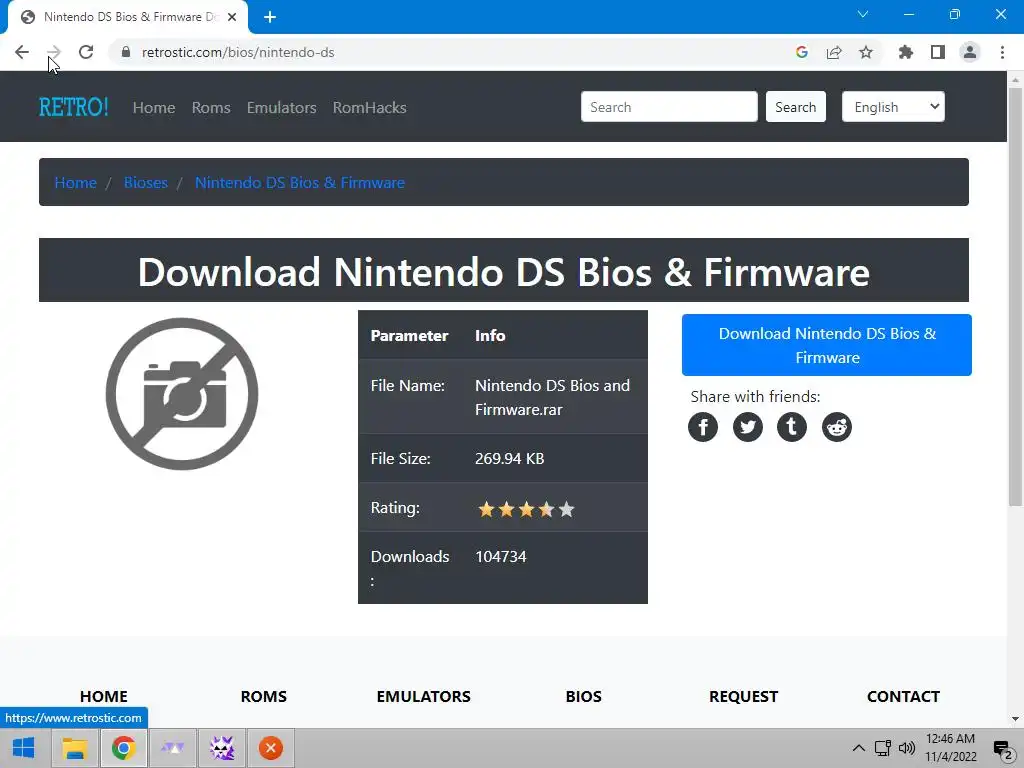Click the star rating row

point(526,509)
